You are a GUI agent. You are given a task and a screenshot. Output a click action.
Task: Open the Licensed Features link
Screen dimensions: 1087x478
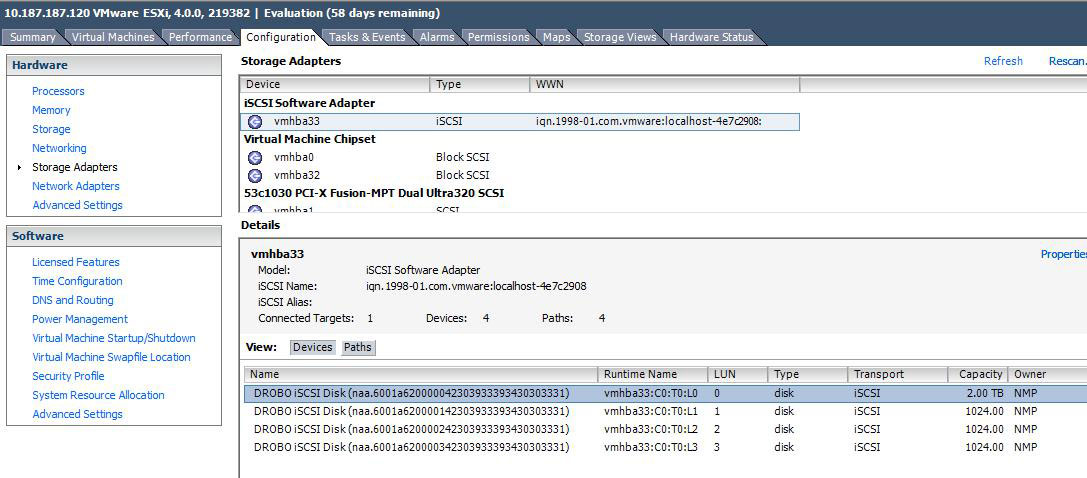75,262
